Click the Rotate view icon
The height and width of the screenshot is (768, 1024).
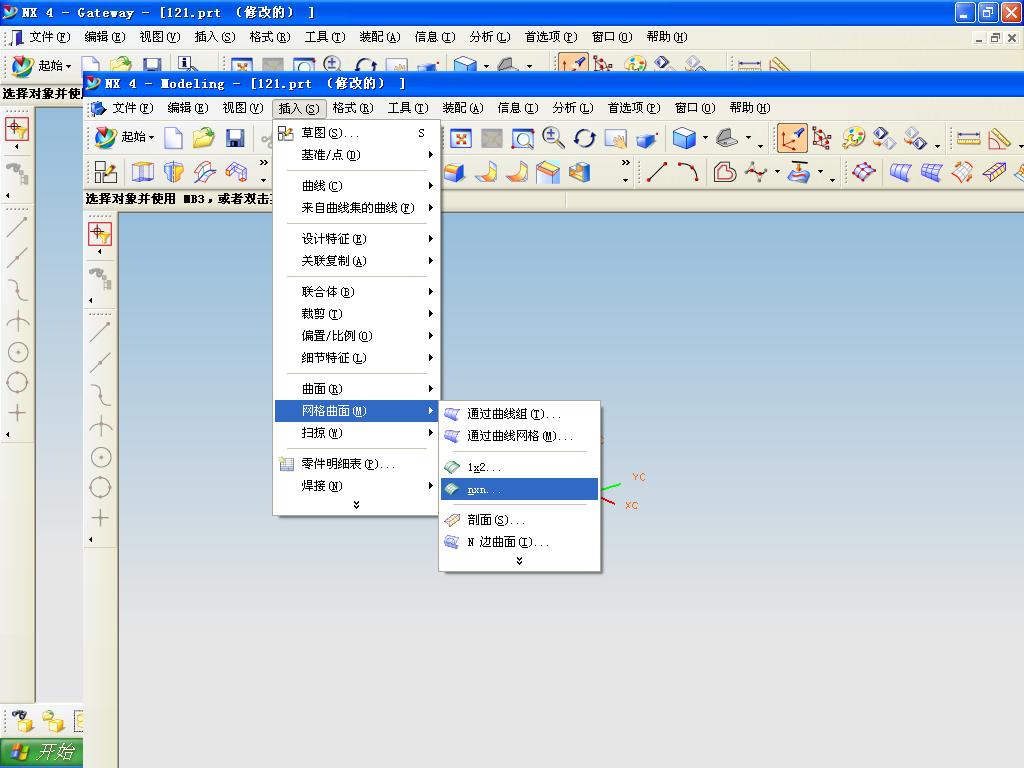(x=584, y=138)
